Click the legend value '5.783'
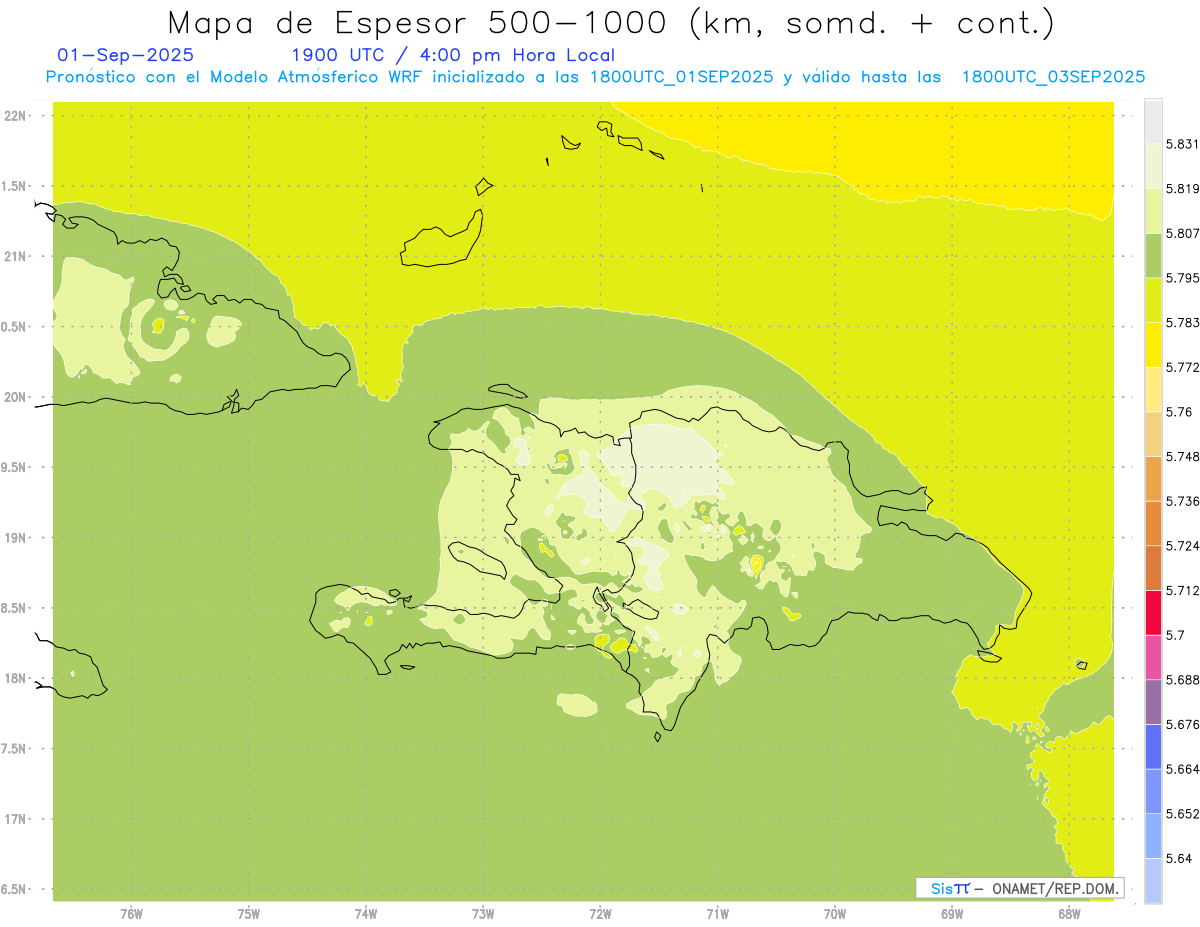Screen dimensions: 1200x927 pos(1183,322)
